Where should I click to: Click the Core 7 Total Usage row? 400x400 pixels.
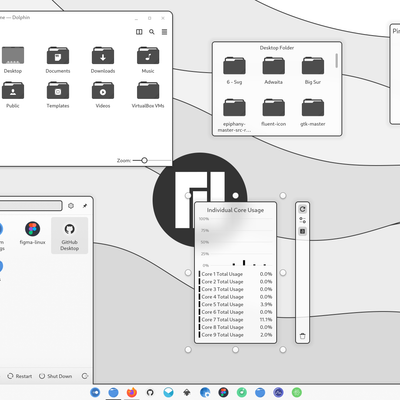click(236, 320)
